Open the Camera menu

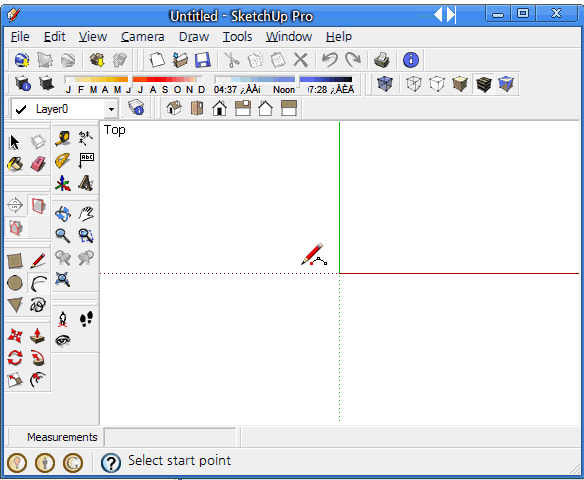click(142, 36)
